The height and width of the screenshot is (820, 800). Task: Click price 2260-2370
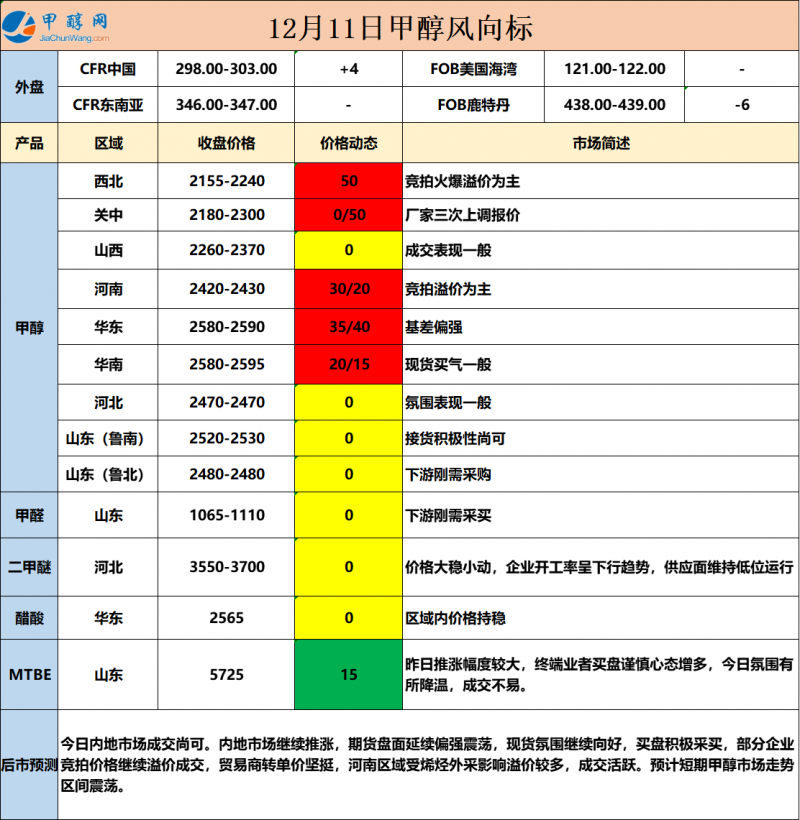click(x=227, y=250)
